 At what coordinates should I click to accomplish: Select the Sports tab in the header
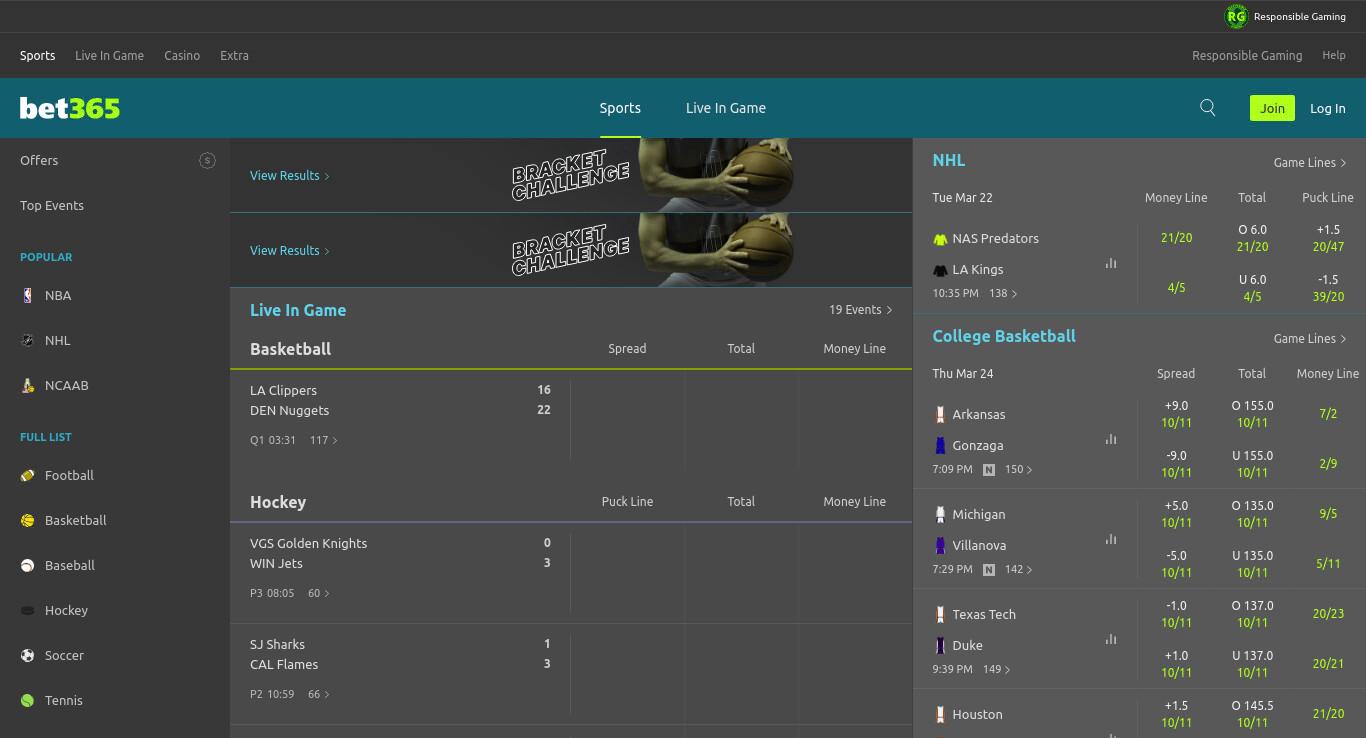tap(620, 108)
